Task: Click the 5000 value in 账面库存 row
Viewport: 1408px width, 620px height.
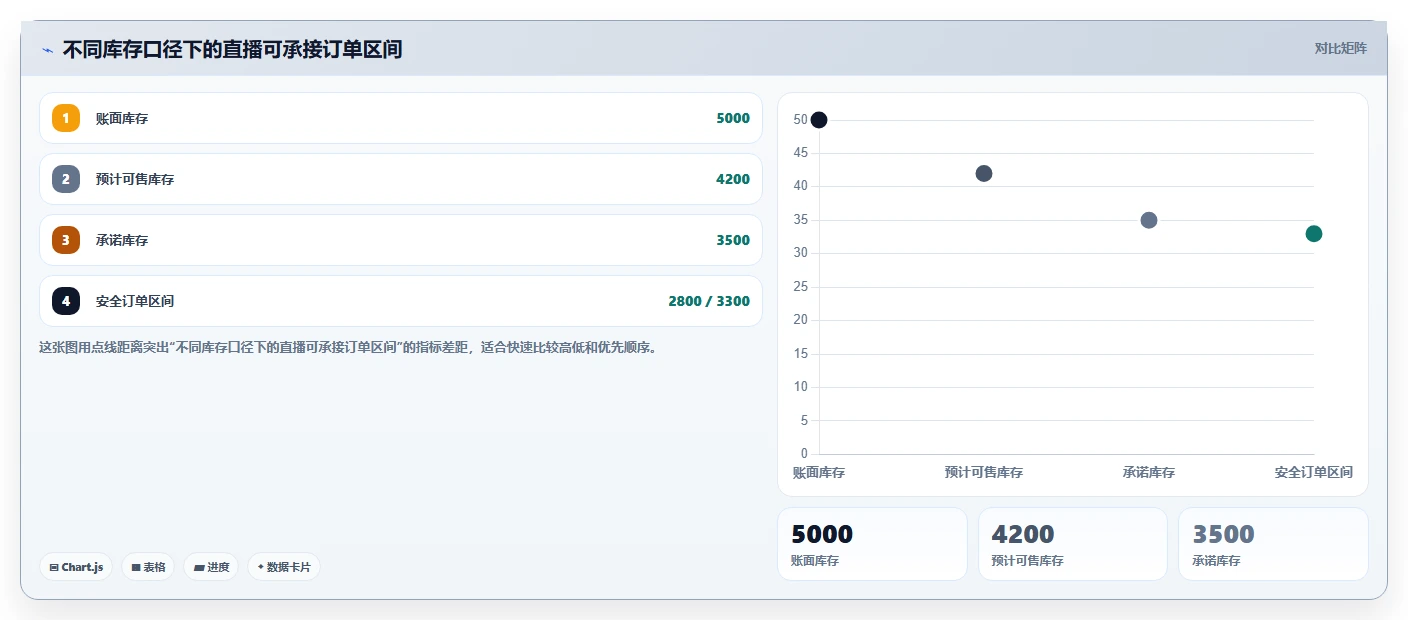Action: pos(733,118)
